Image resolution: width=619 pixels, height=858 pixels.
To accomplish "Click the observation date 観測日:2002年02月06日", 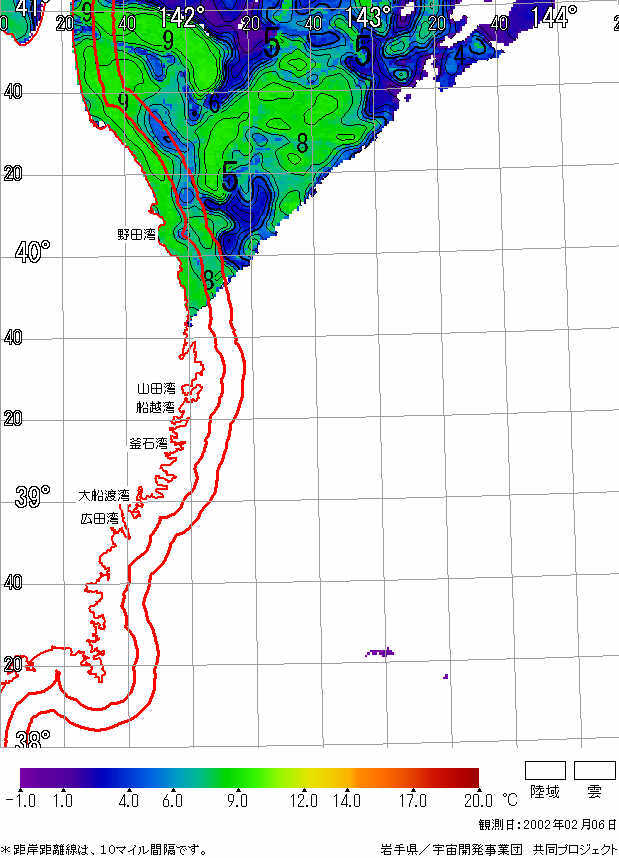I will (548, 825).
